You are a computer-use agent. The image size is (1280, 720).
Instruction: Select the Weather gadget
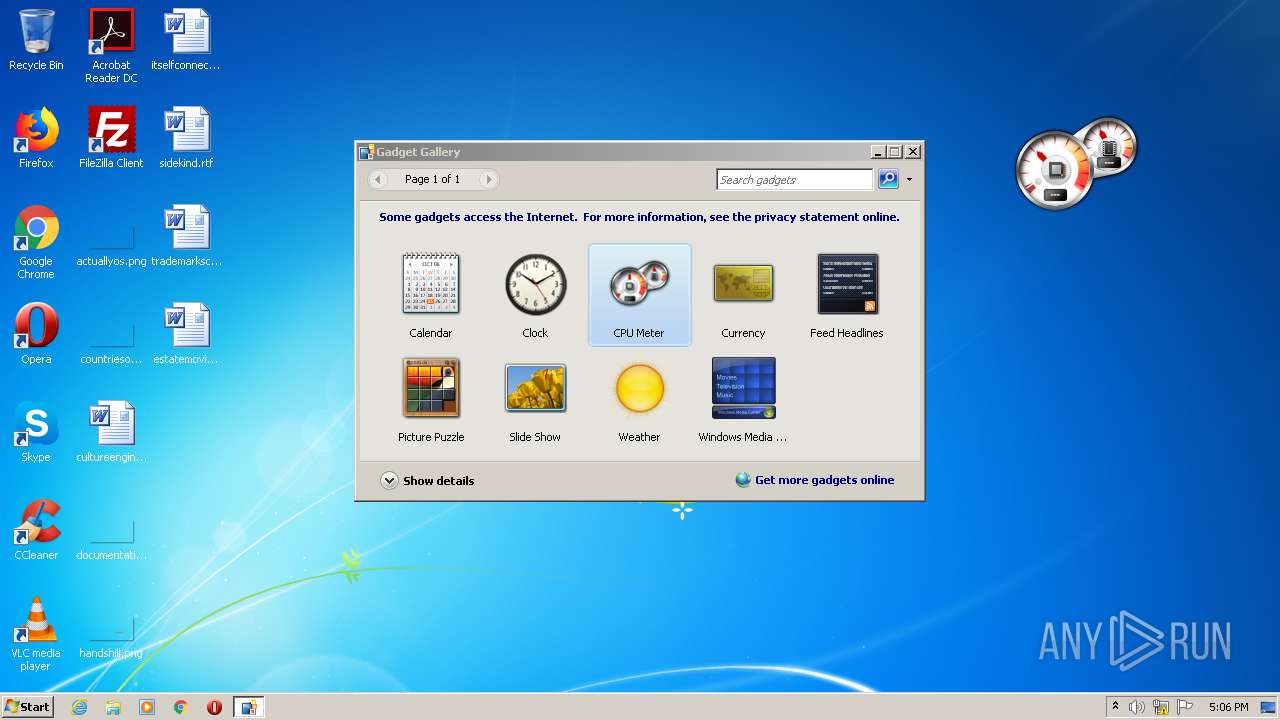tap(639, 399)
